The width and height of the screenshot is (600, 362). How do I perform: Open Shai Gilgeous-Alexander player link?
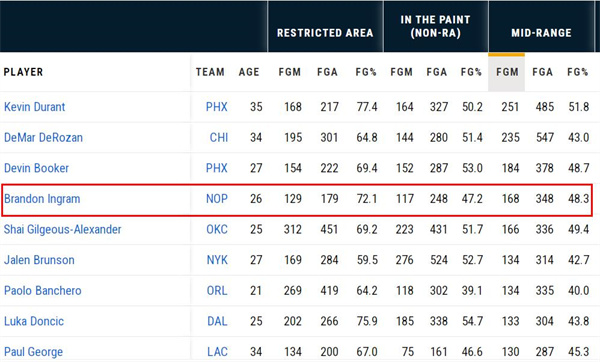62,229
